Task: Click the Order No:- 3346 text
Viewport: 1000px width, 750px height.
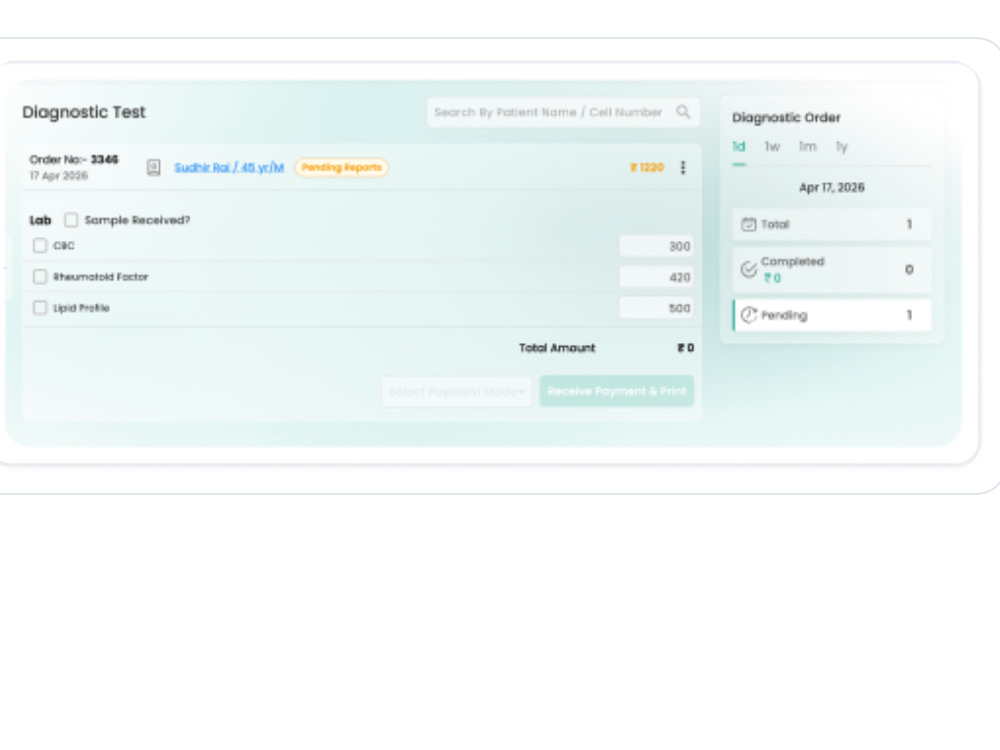Action: (74, 159)
